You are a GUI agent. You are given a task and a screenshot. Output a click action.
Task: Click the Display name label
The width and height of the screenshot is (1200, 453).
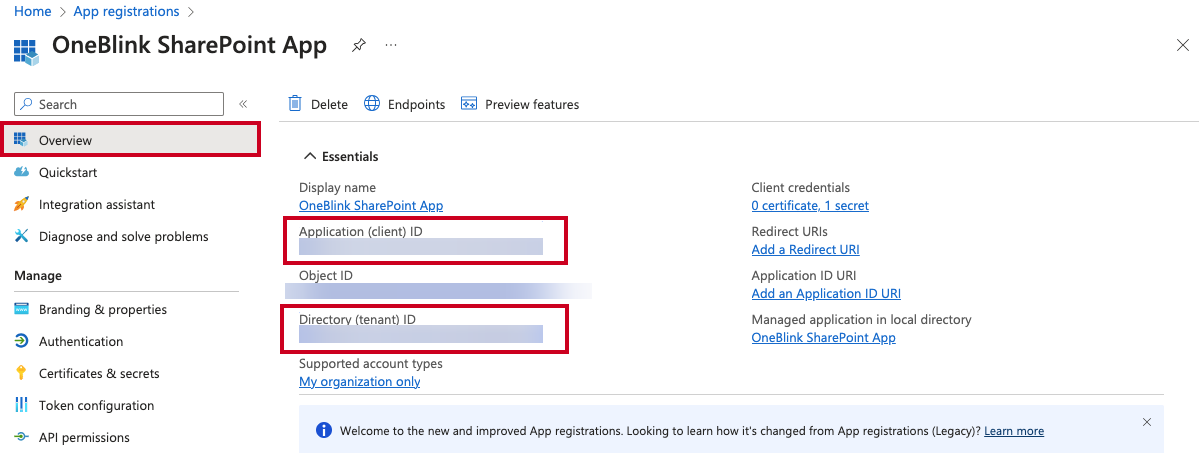click(x=338, y=187)
